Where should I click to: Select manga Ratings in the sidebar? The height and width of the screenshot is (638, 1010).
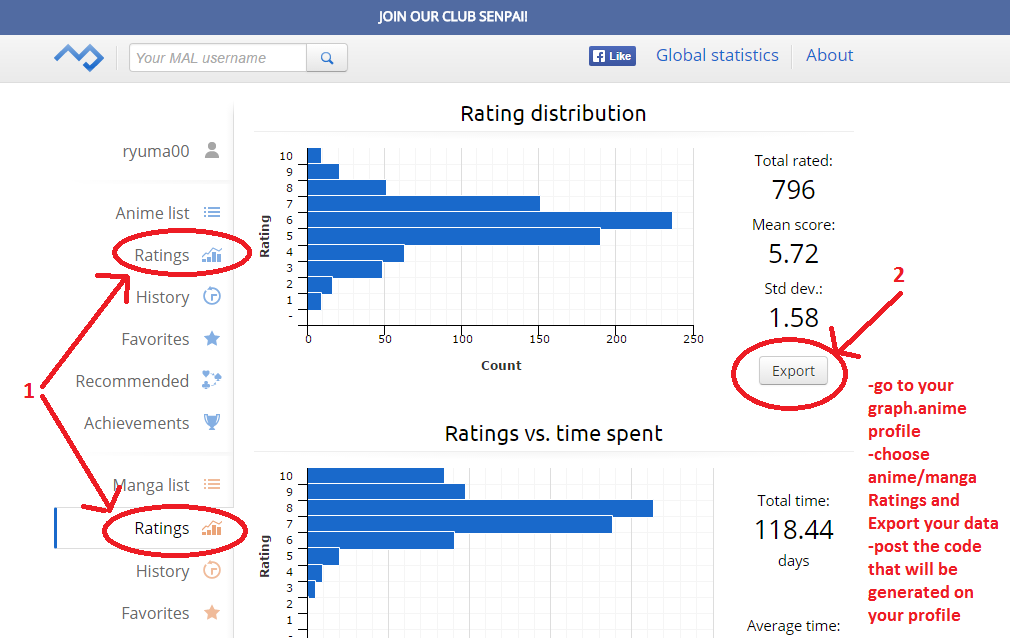tap(162, 528)
